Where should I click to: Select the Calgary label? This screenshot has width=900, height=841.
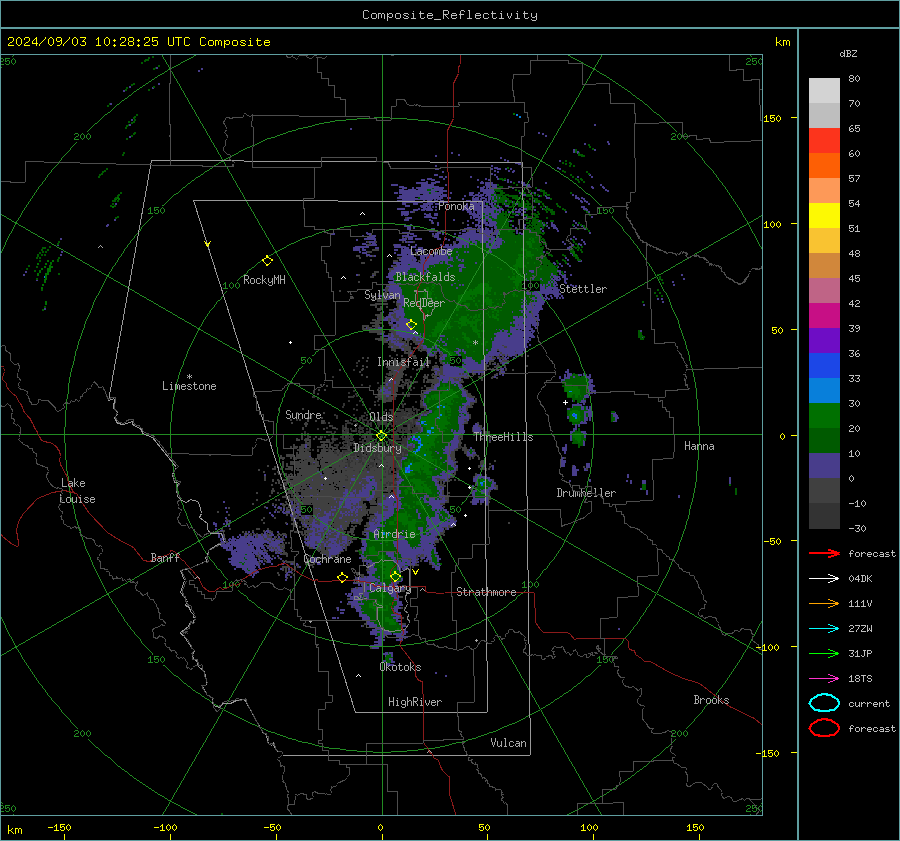click(390, 588)
